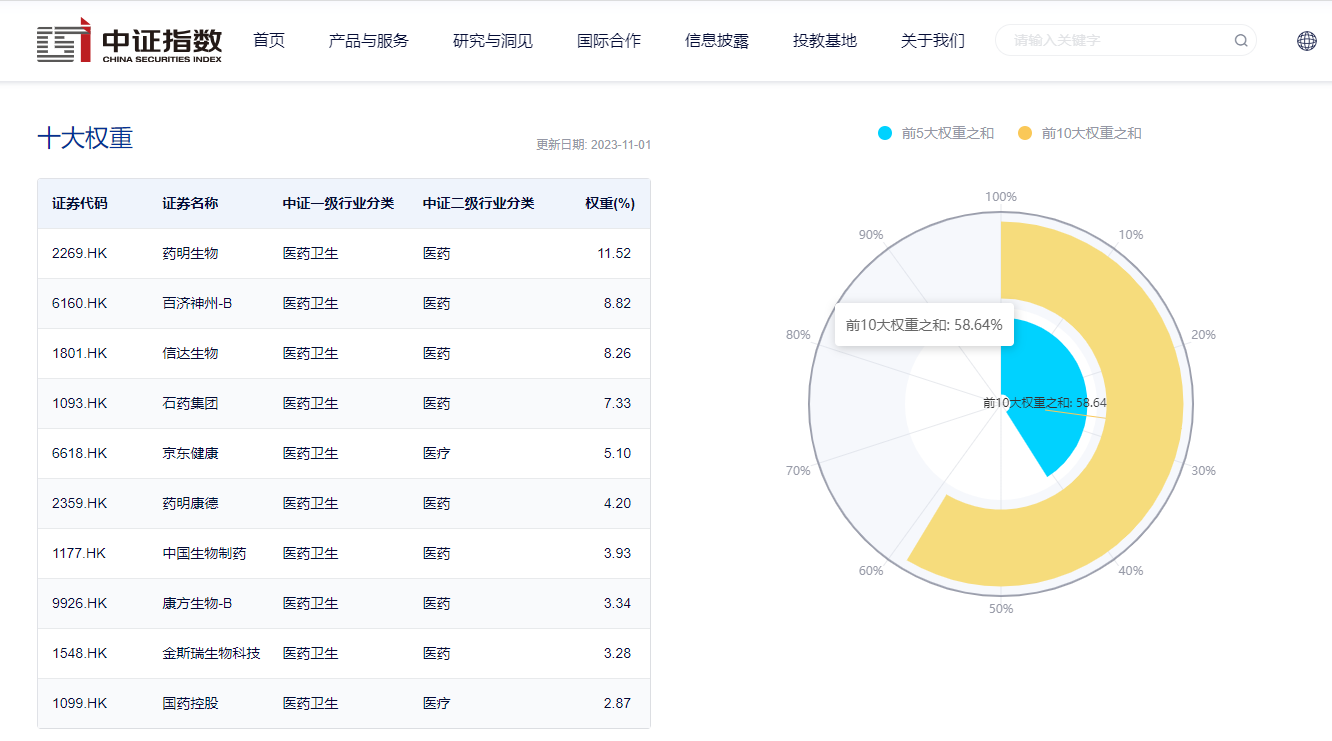Click the yellow legend dot
This screenshot has height=741, width=1332.
[x=1025, y=133]
